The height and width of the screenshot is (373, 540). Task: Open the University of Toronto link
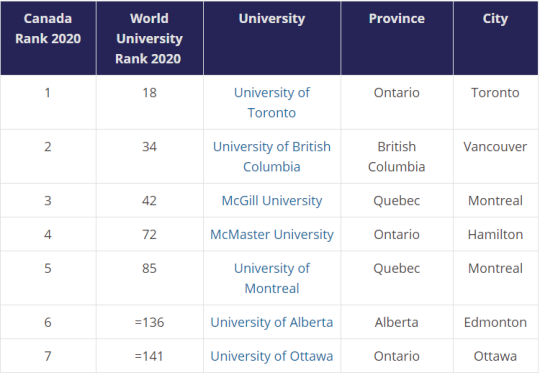tap(272, 103)
